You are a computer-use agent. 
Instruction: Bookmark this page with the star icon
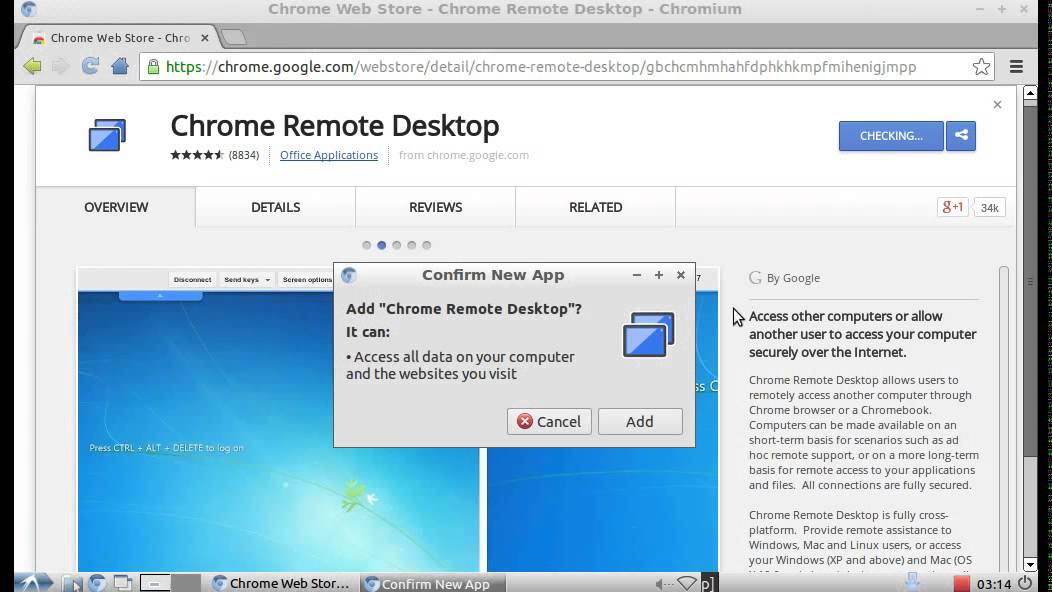point(981,67)
